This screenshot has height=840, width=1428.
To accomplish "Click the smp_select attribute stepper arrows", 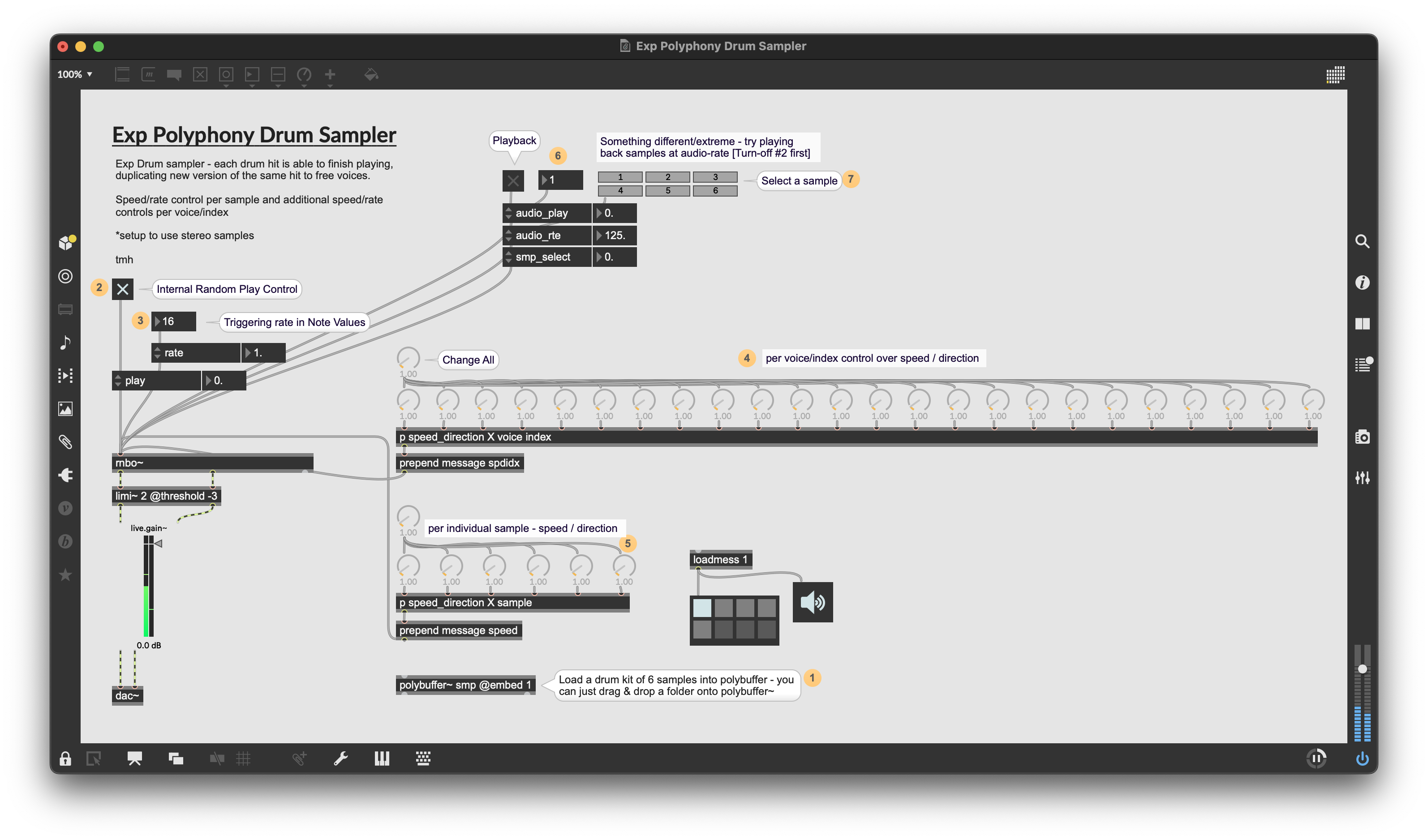I will click(508, 257).
